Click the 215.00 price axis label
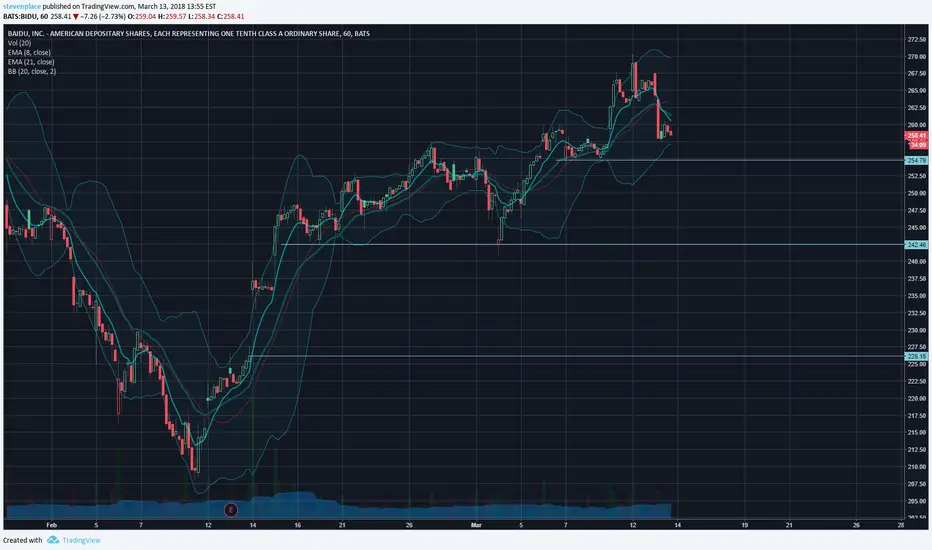Viewport: 932px width, 550px height. pos(917,432)
